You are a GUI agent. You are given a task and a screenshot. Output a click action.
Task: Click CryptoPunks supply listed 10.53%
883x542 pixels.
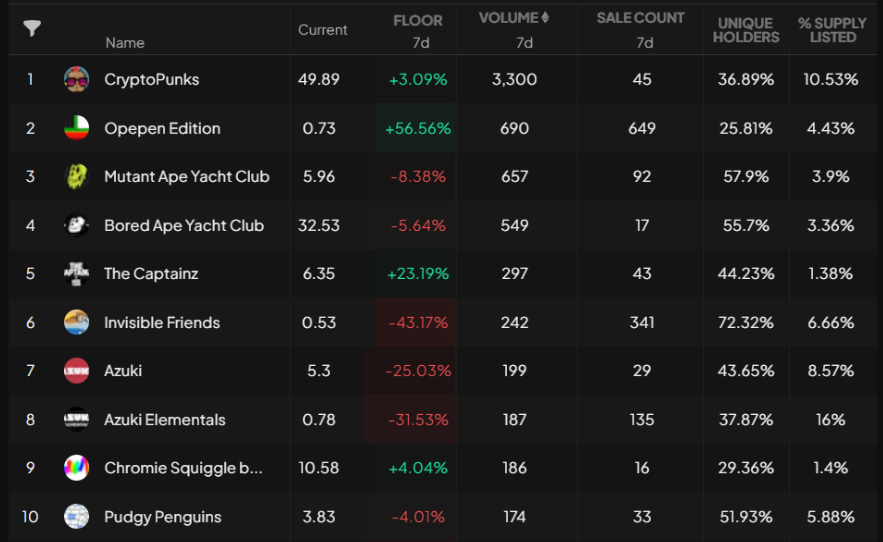pyautogui.click(x=831, y=79)
